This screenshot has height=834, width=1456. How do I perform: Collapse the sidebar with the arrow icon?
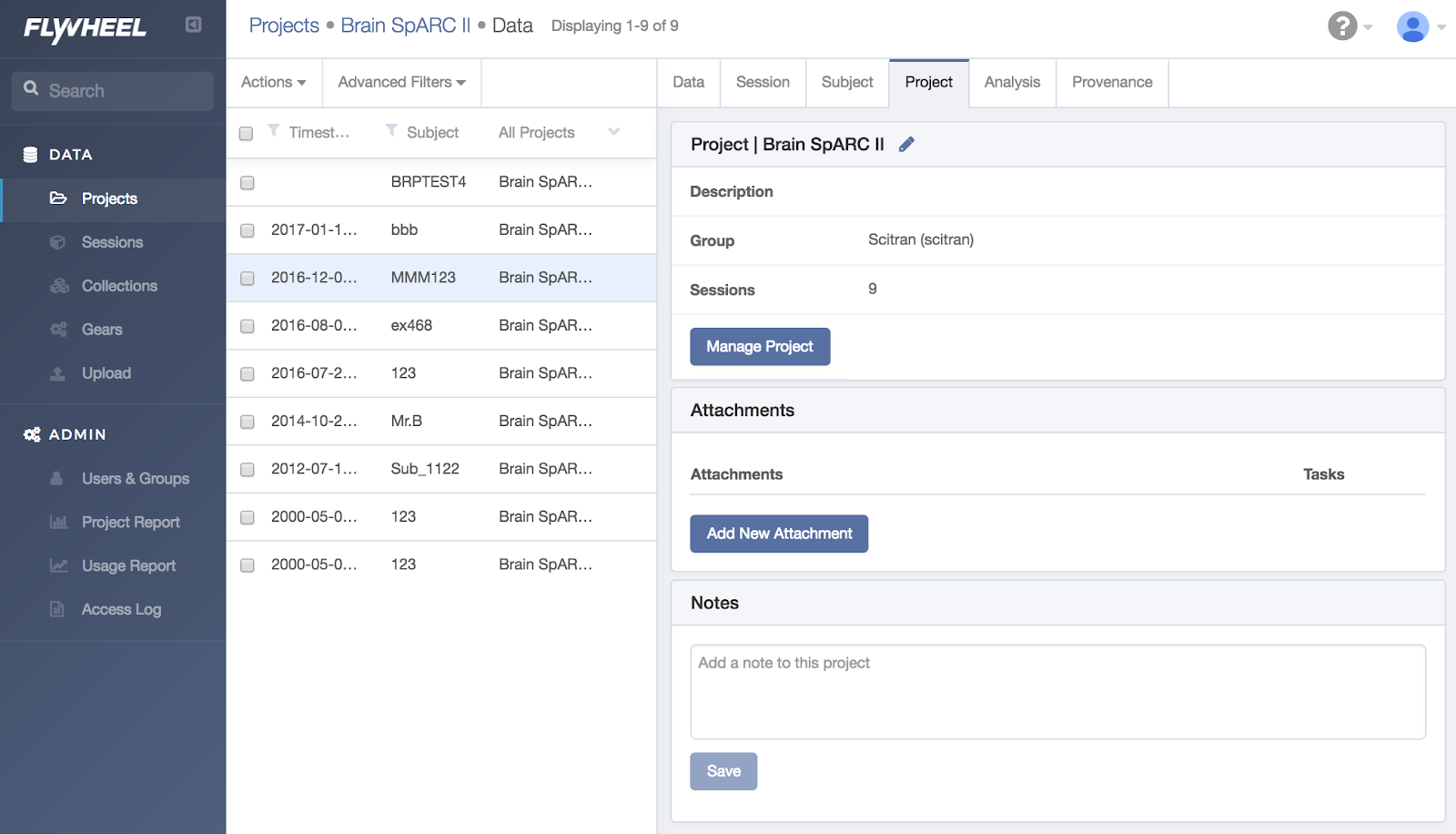(193, 25)
